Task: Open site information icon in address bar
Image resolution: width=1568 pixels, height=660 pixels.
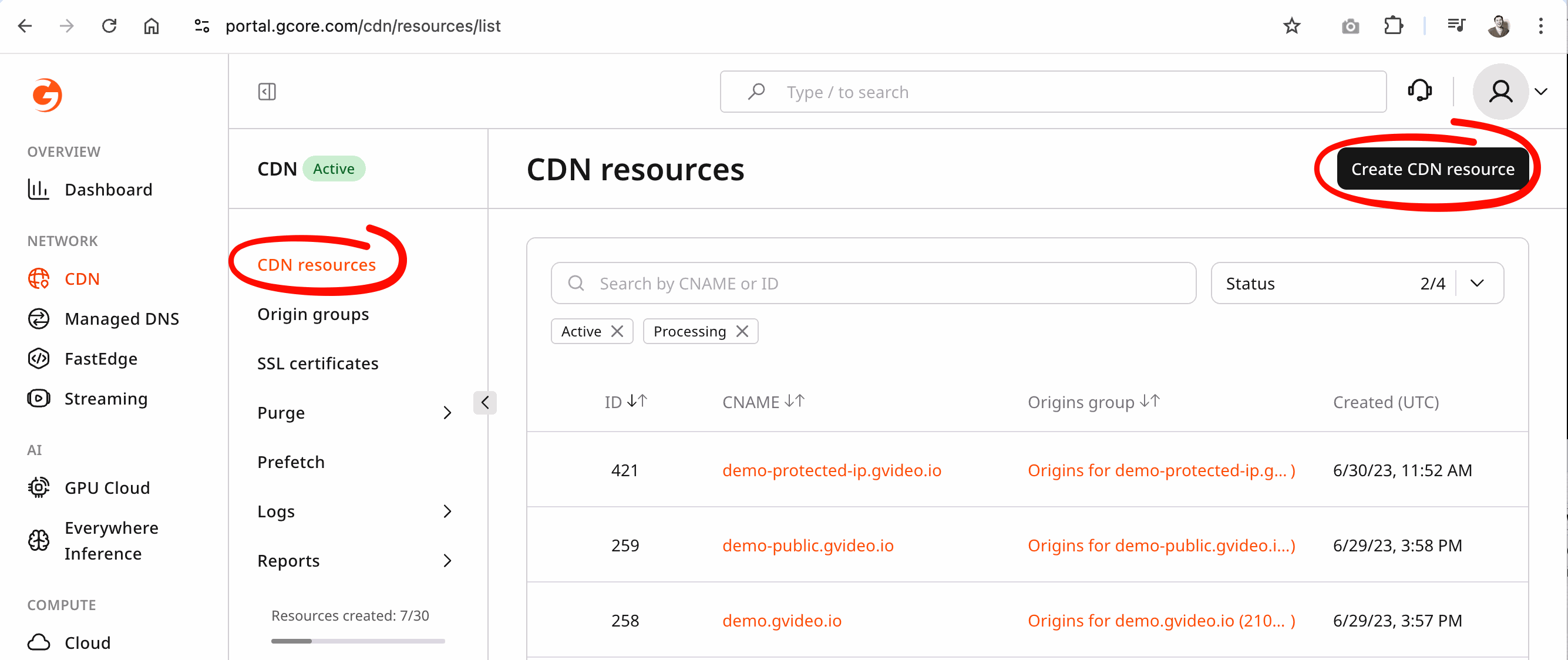Action: pos(201,26)
